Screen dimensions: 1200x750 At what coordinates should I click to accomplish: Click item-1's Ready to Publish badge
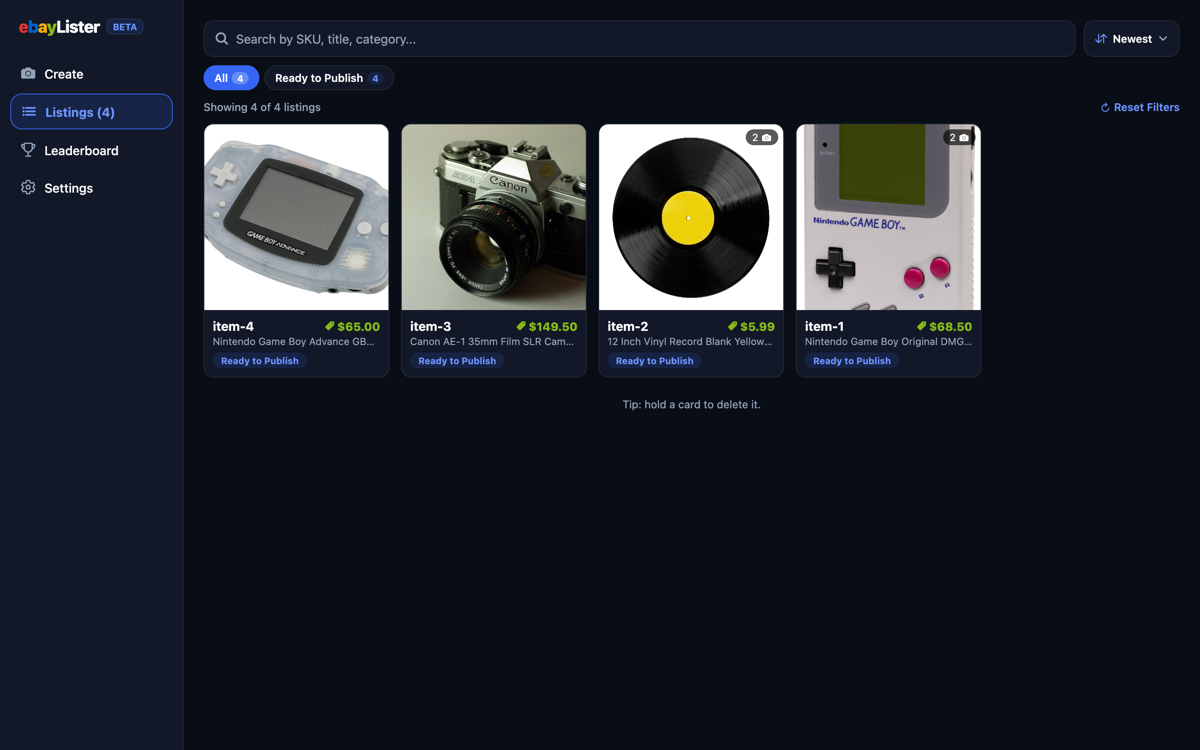pos(852,361)
